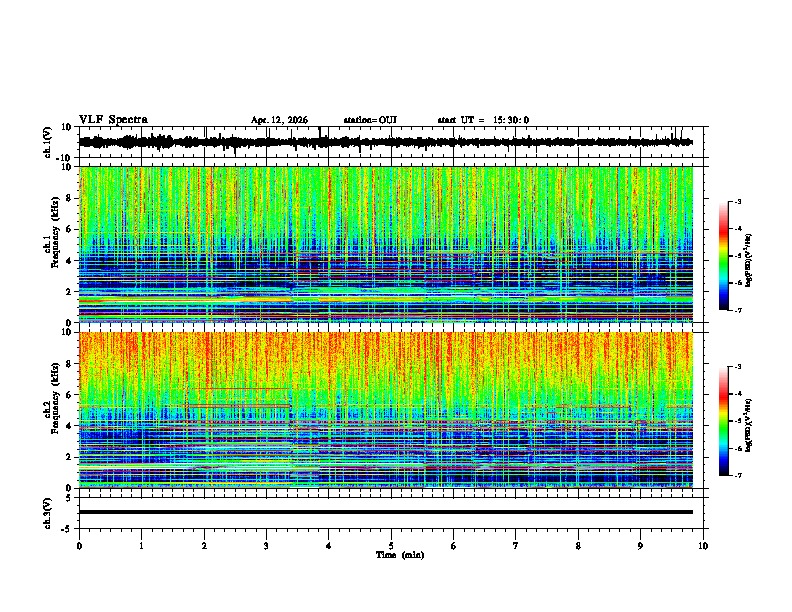Image resolution: width=792 pixels, height=612 pixels.
Task: Click the "ch.3(V)" bottom axis label
Action: pos(48,513)
